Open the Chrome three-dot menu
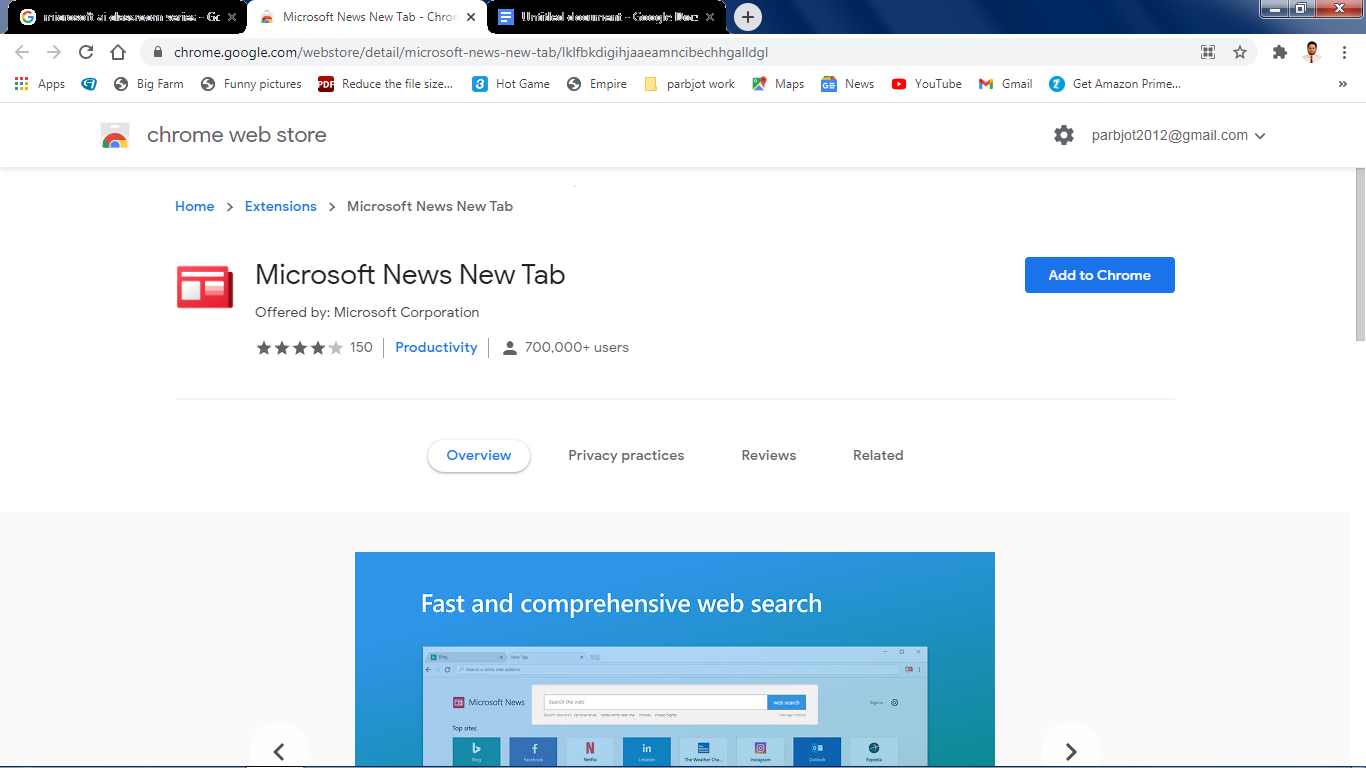This screenshot has width=1366, height=768. click(x=1344, y=52)
